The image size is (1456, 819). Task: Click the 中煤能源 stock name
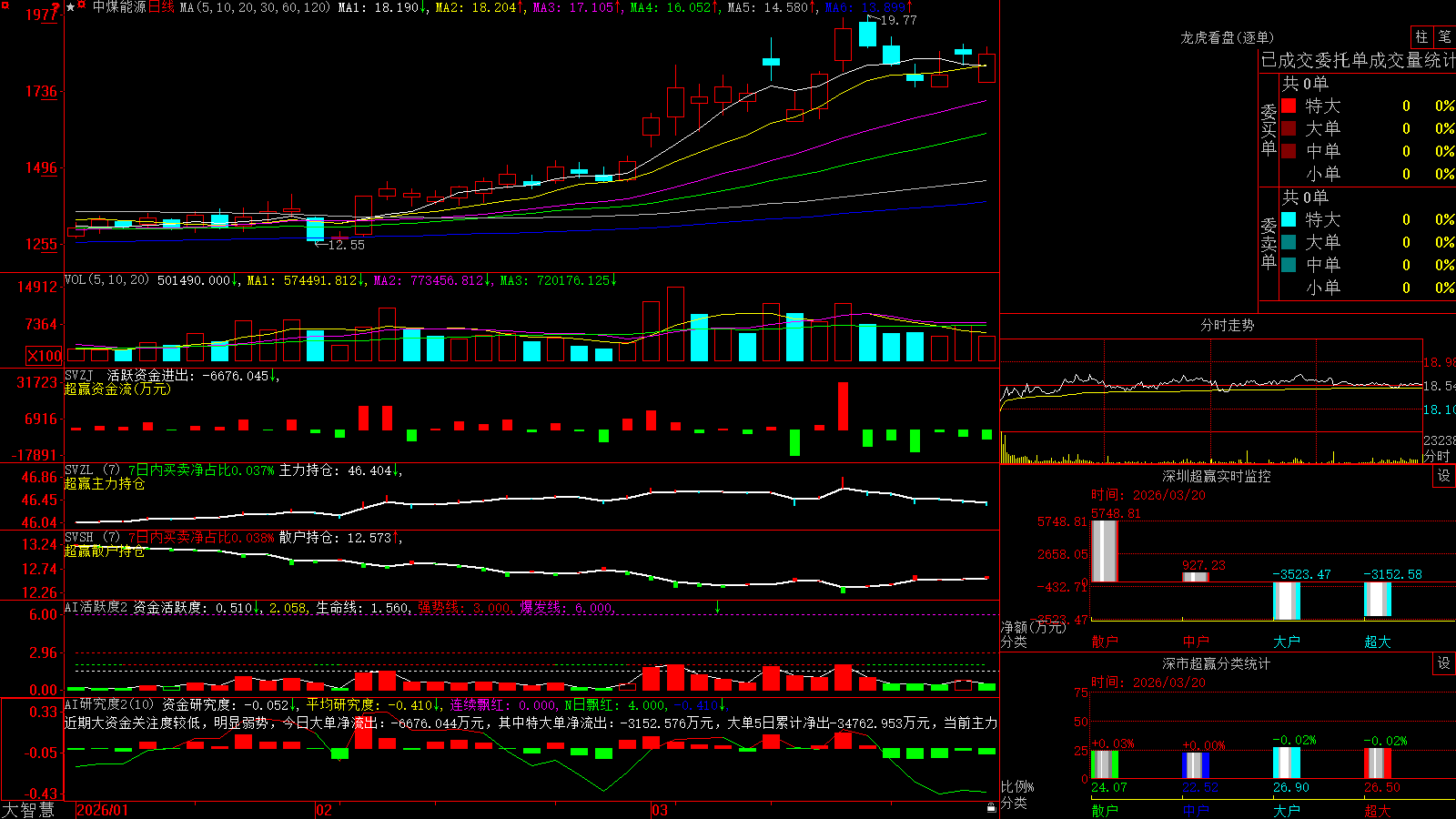click(x=119, y=7)
